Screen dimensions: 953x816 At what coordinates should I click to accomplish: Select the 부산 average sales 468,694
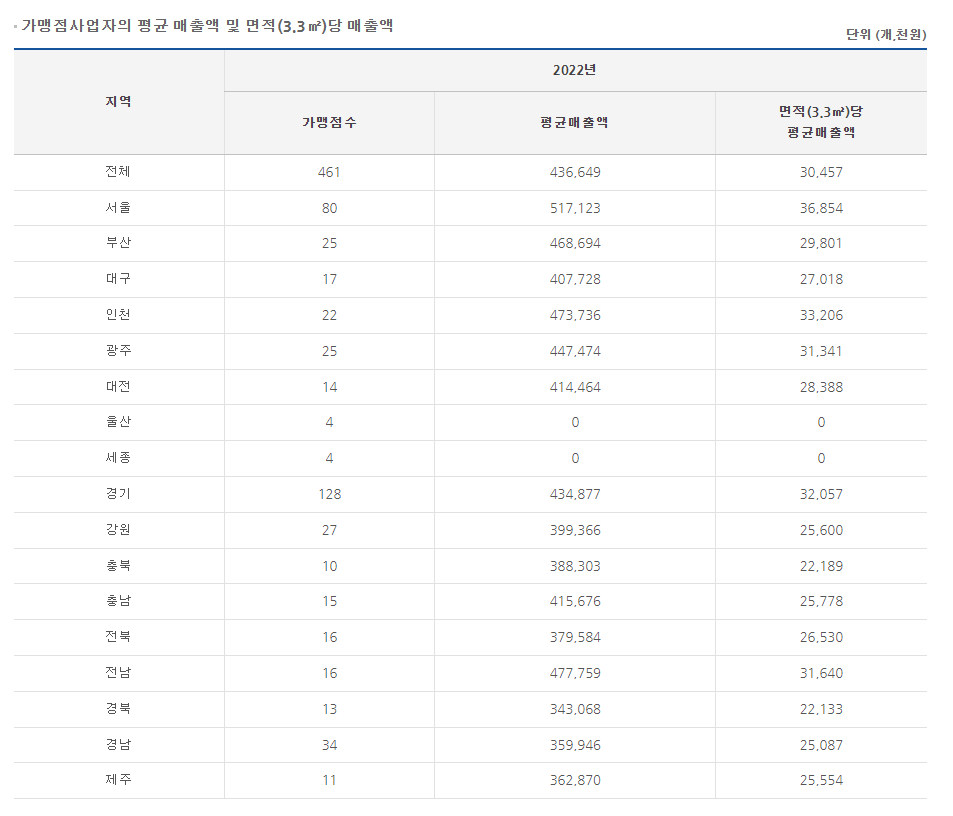click(x=575, y=244)
